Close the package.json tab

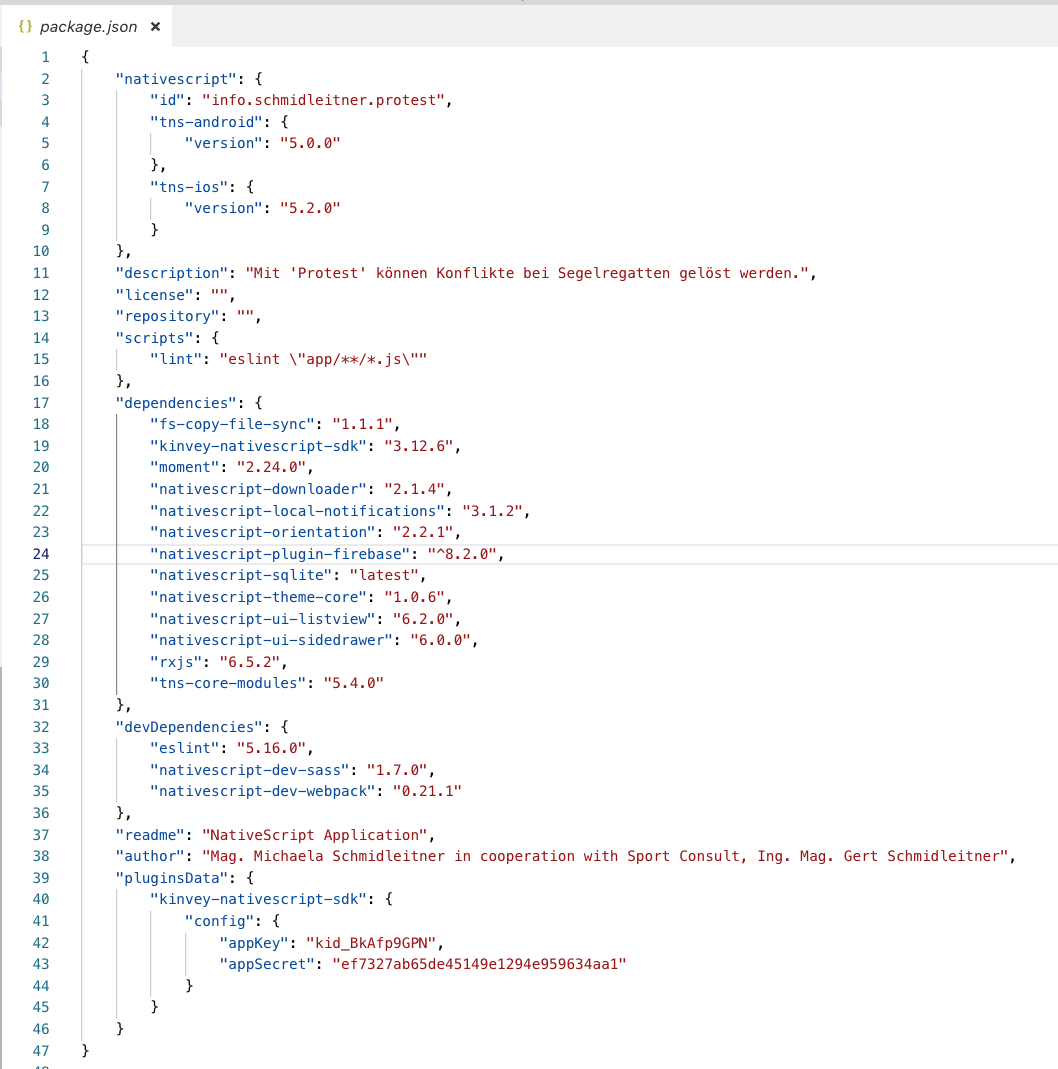click(155, 27)
